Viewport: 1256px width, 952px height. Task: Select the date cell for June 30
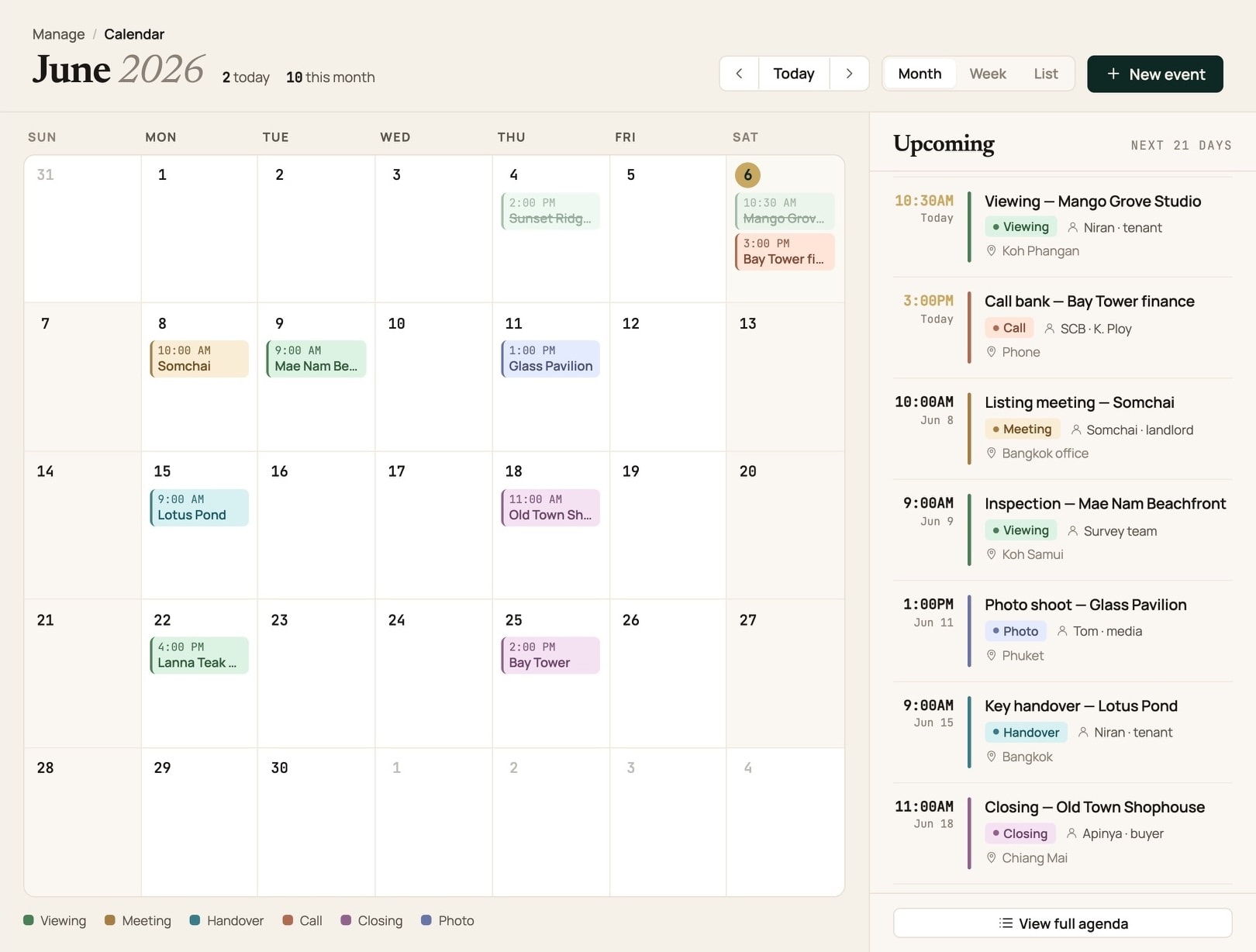pos(316,822)
